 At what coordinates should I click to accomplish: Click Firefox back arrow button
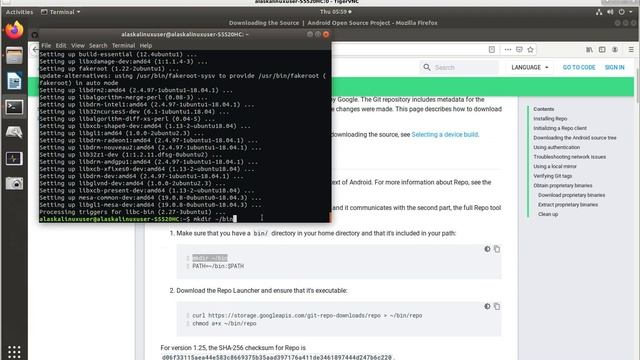pos(35,50)
